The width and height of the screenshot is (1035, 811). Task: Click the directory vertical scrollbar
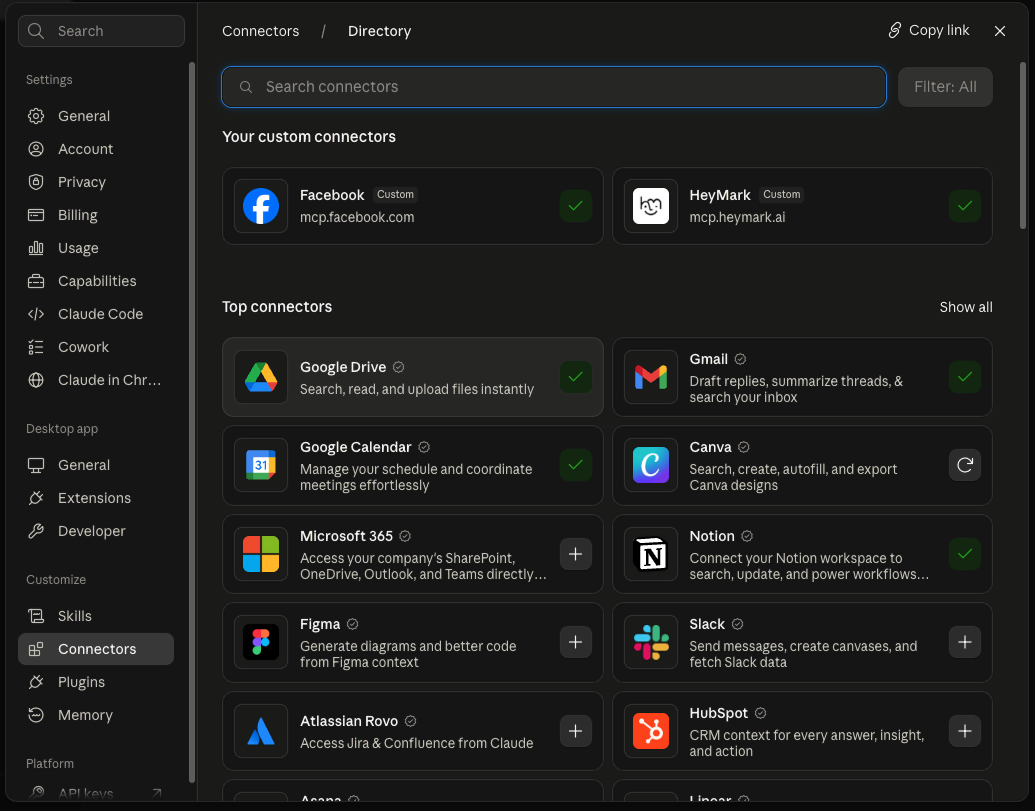click(x=1023, y=145)
